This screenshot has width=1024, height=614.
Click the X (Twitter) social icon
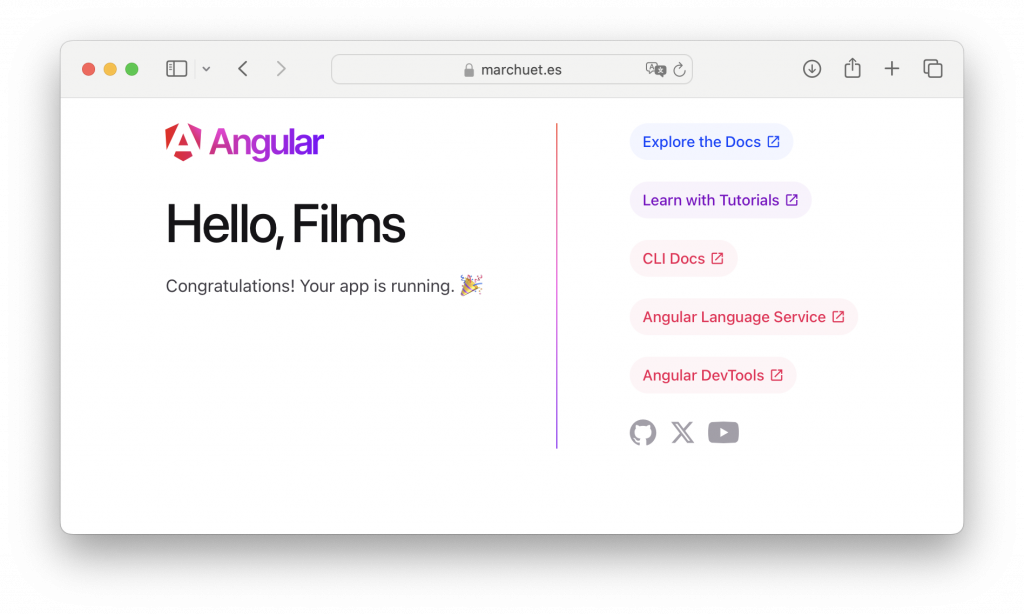point(683,432)
